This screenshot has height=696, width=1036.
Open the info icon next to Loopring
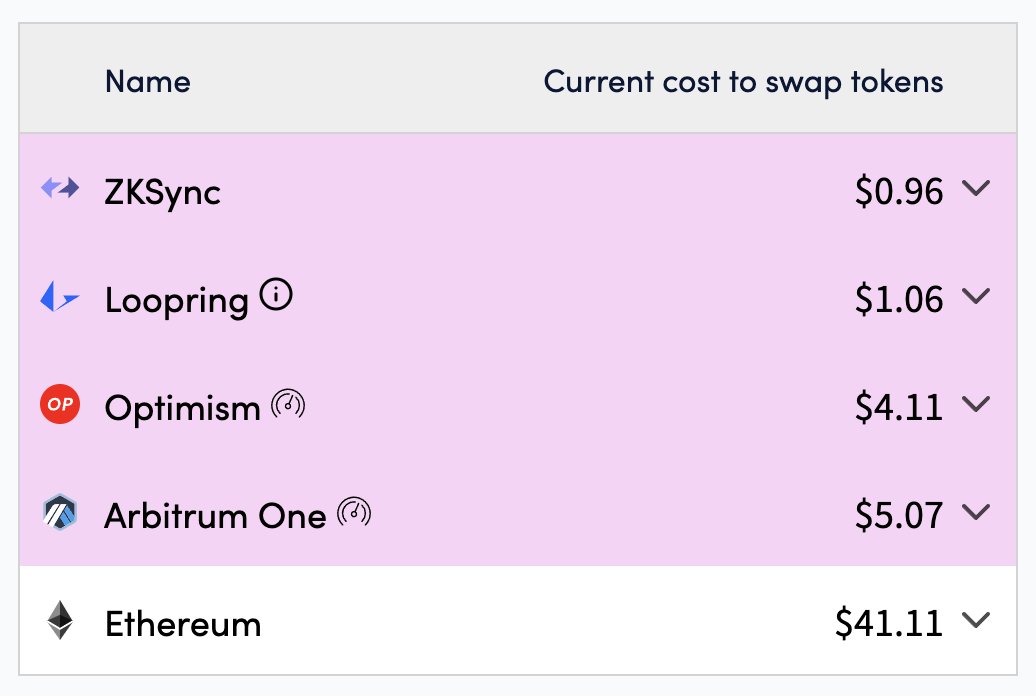click(276, 294)
